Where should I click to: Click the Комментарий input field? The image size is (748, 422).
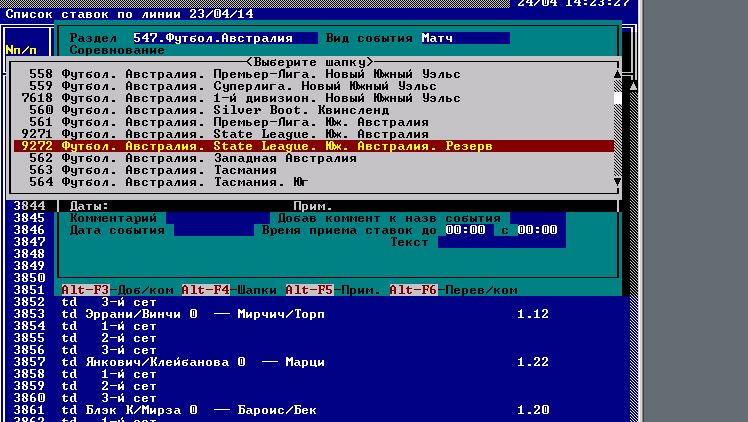(218, 218)
